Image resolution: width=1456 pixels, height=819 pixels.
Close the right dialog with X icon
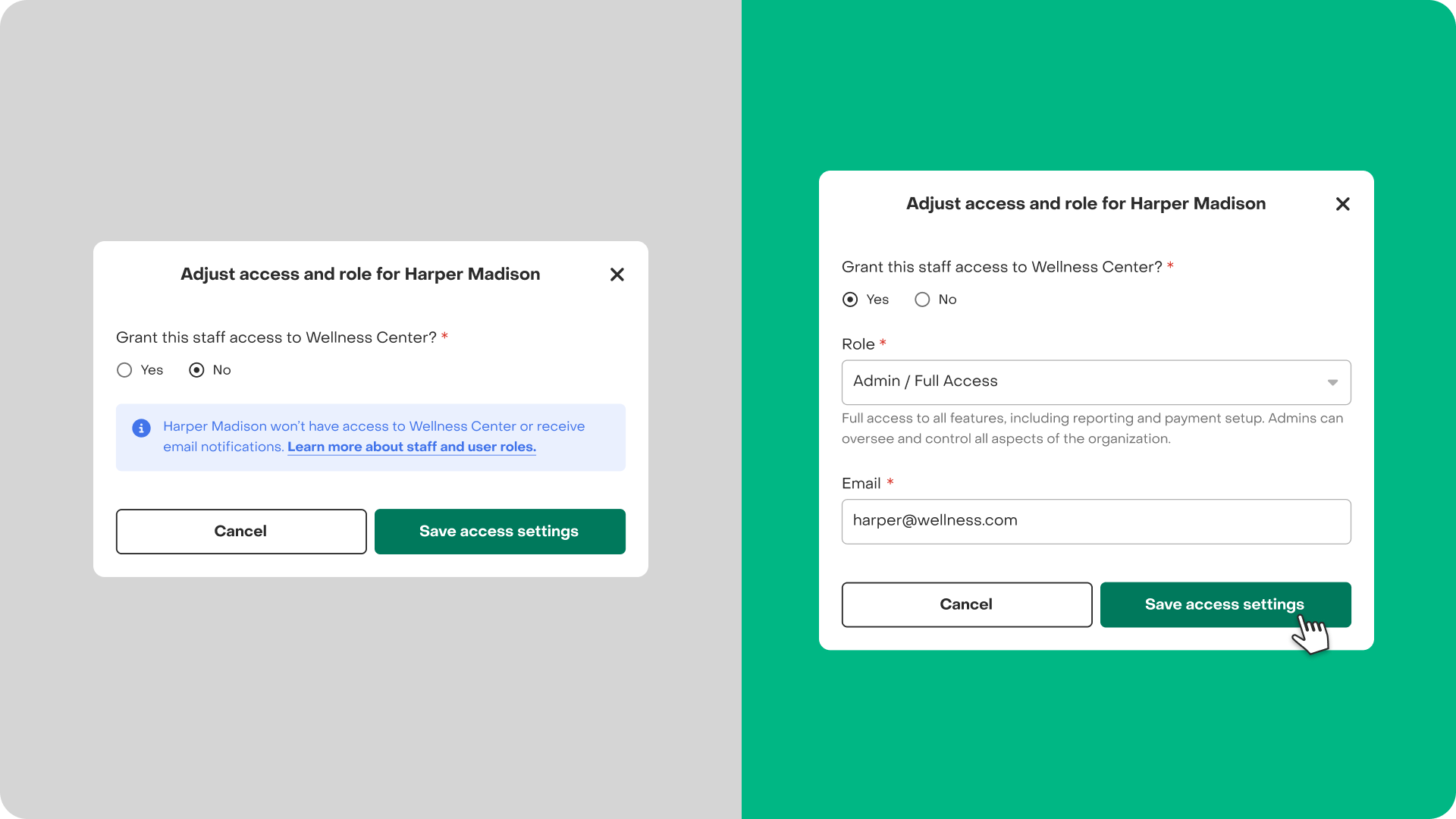pyautogui.click(x=1342, y=204)
